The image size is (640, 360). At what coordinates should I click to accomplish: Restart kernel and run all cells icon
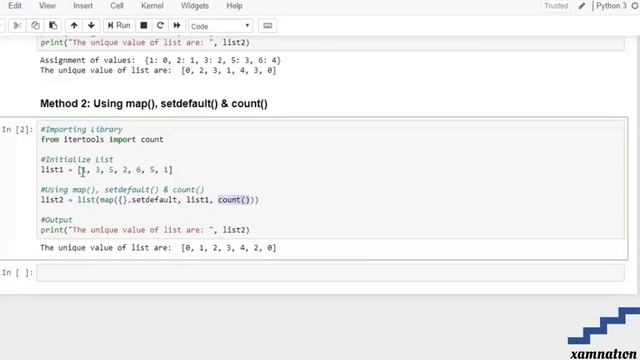click(177, 26)
